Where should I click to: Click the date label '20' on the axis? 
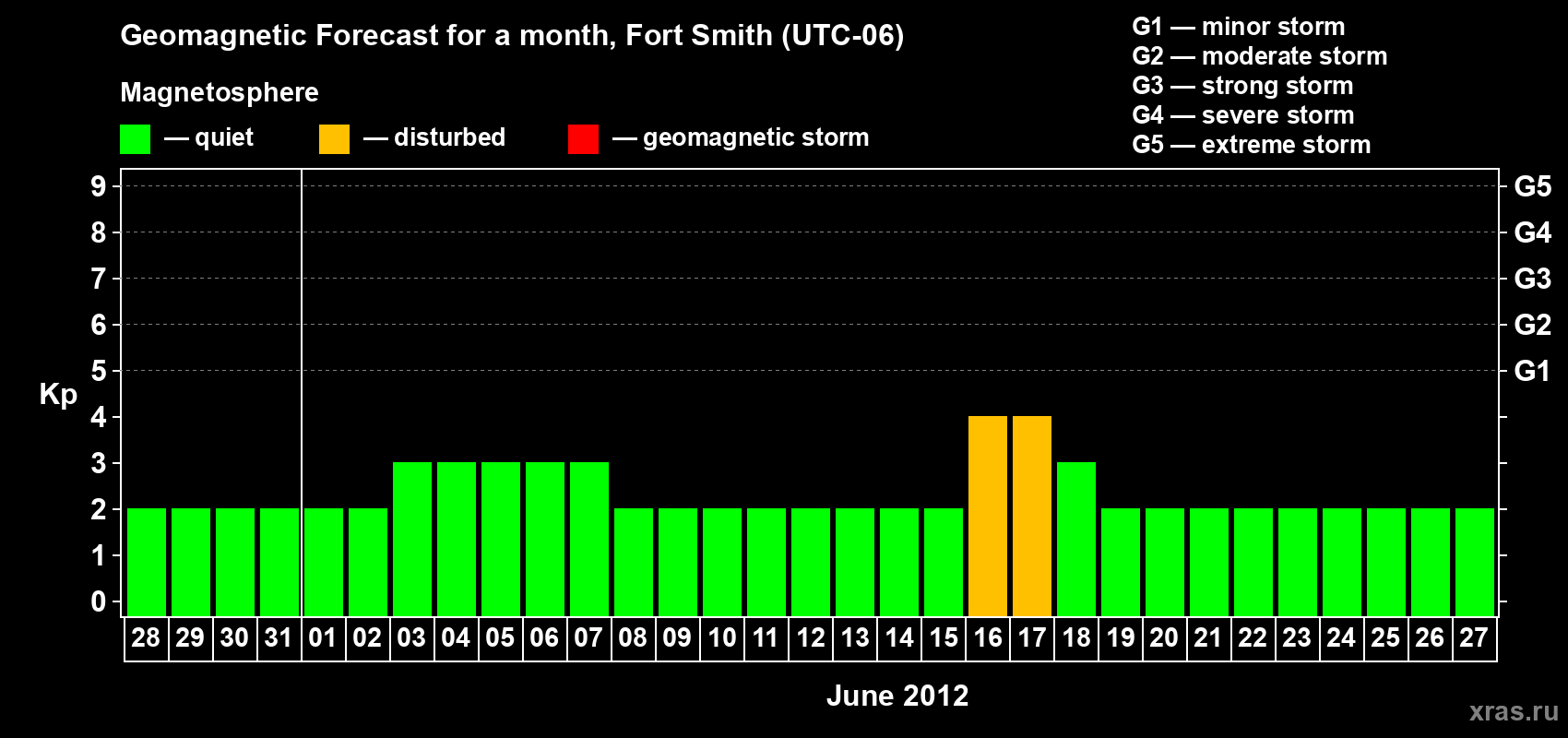click(1164, 638)
